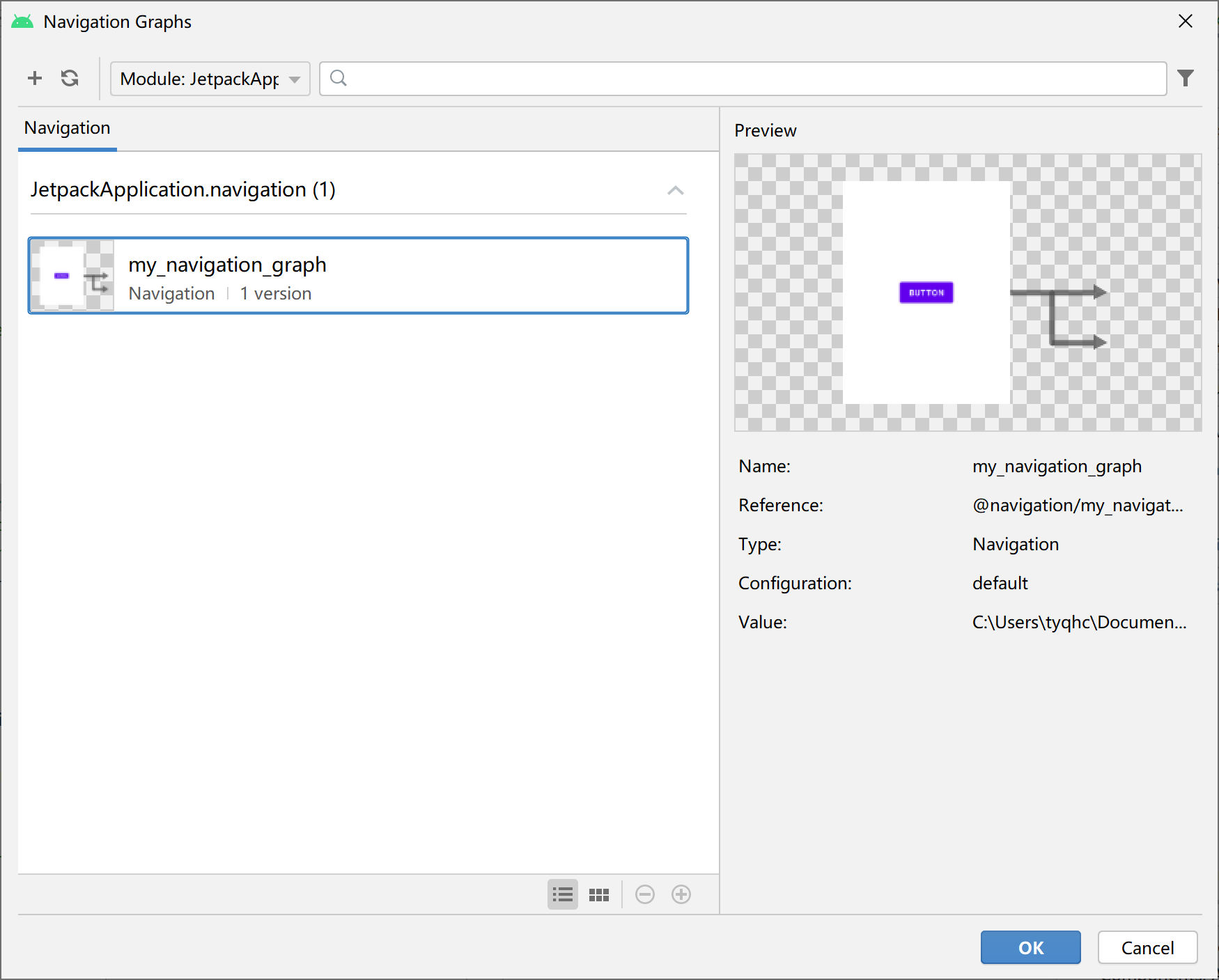Click the 'Preview' heading
The height and width of the screenshot is (980, 1219).
766,131
